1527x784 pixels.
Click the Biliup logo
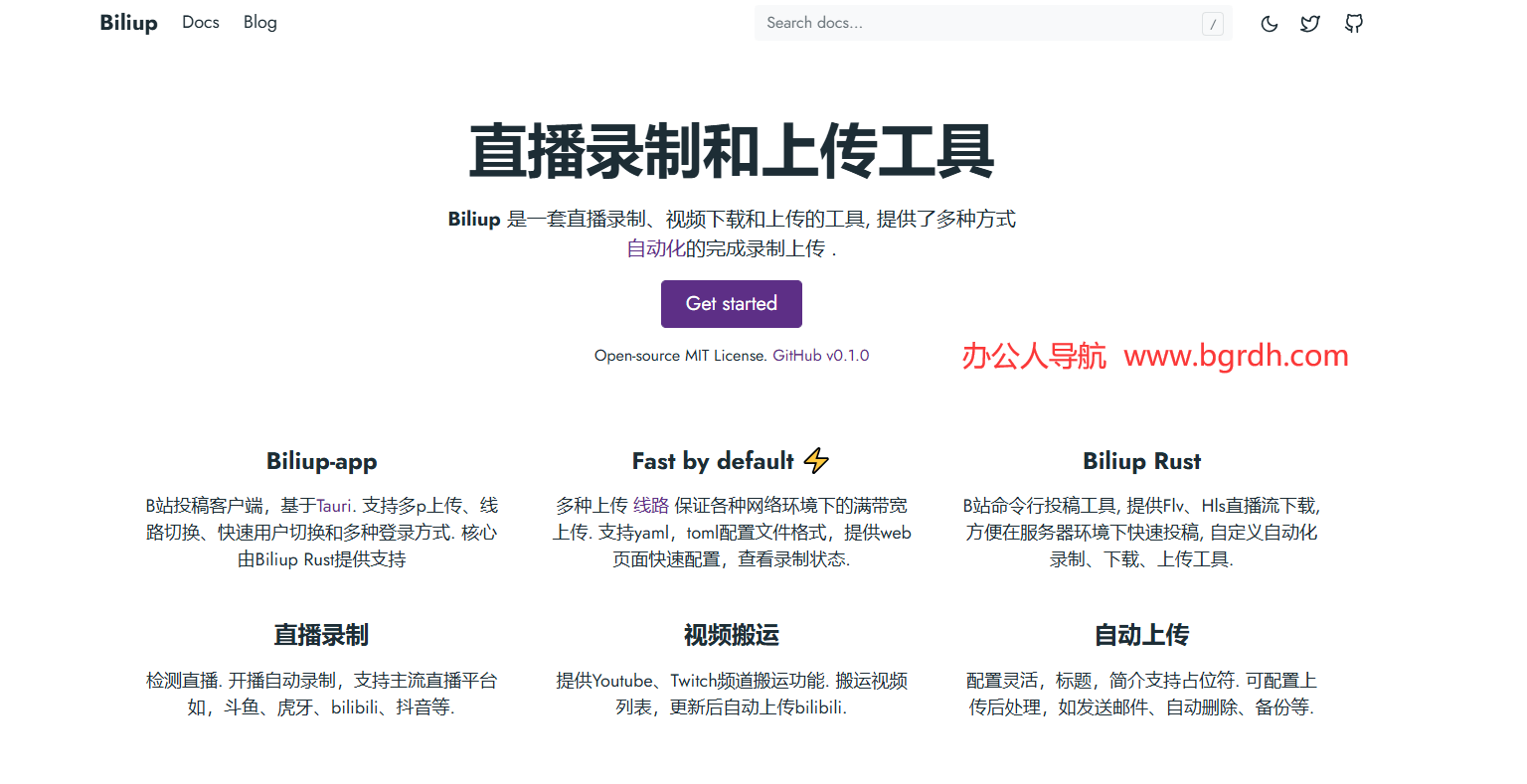tap(128, 22)
